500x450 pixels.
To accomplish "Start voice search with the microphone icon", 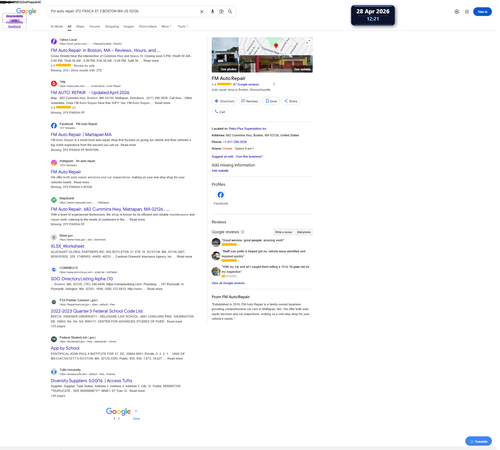I will 212,12.
